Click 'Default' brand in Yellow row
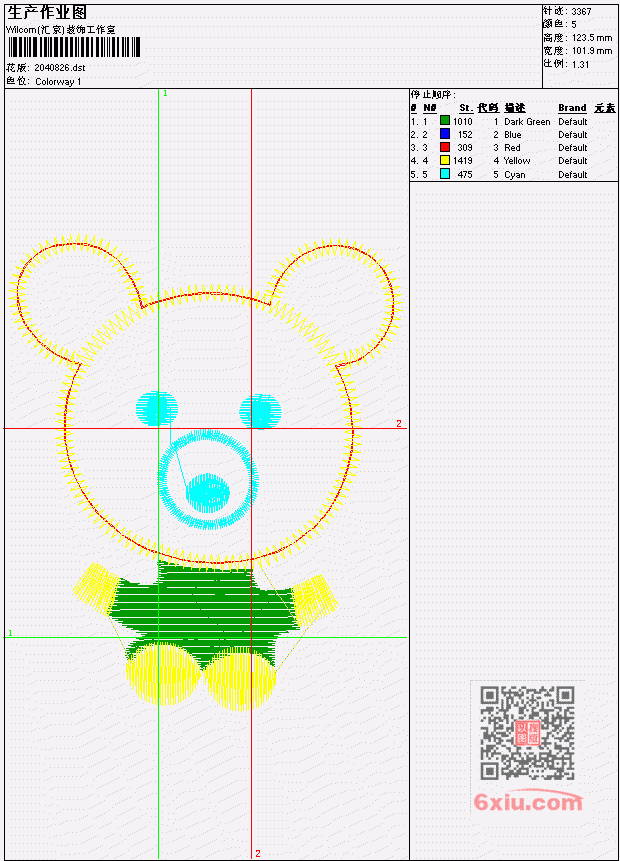 point(573,161)
